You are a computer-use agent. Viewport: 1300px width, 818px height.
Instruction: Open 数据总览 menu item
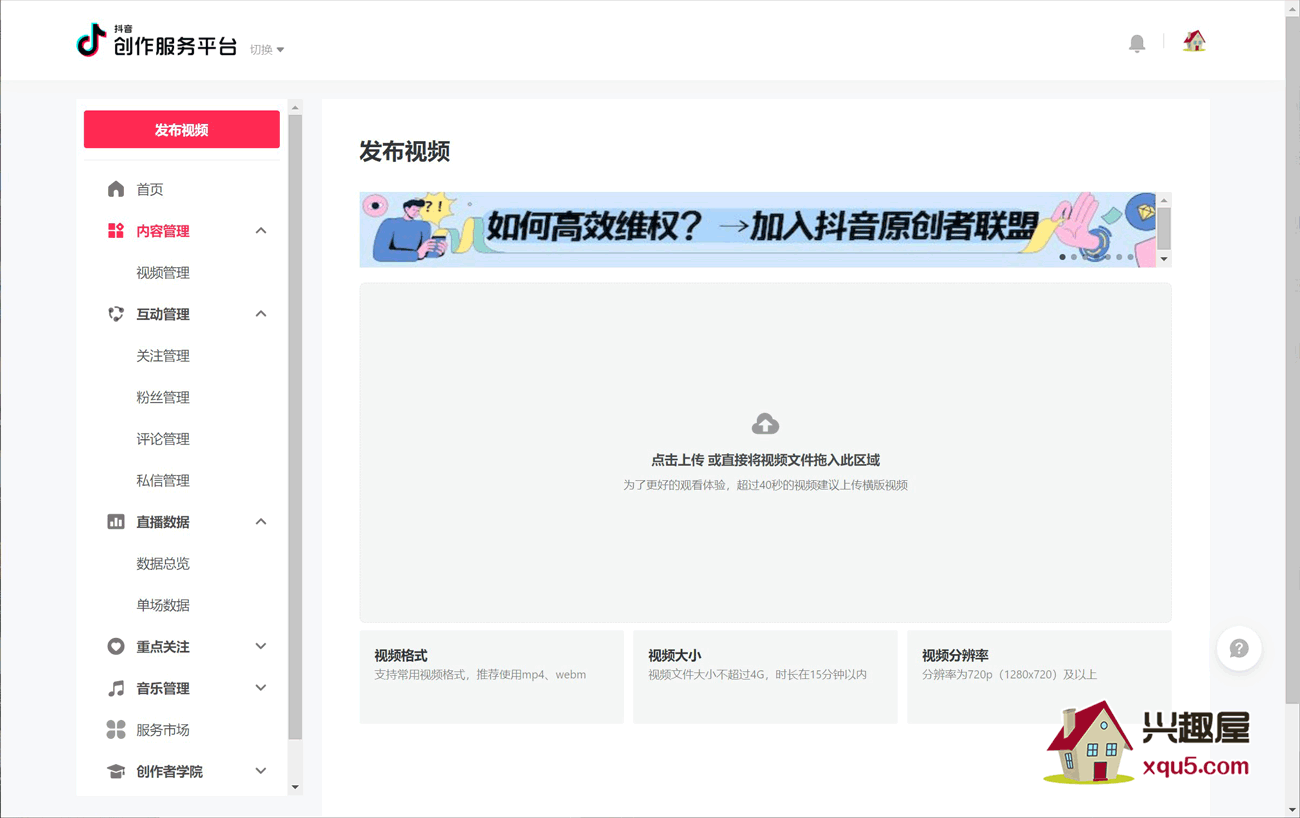(163, 564)
